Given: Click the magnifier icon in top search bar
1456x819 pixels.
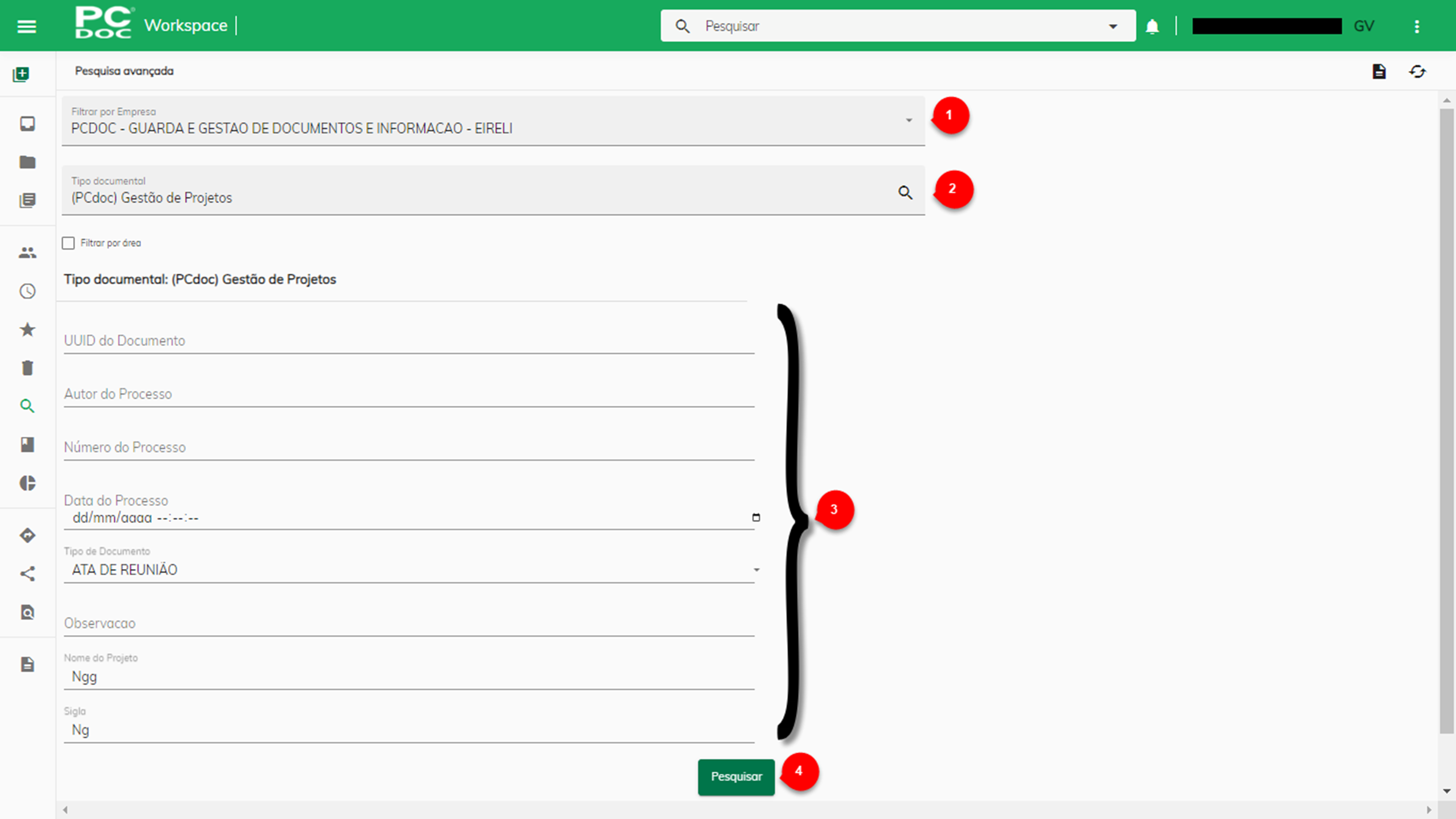Looking at the screenshot, I should 682,26.
